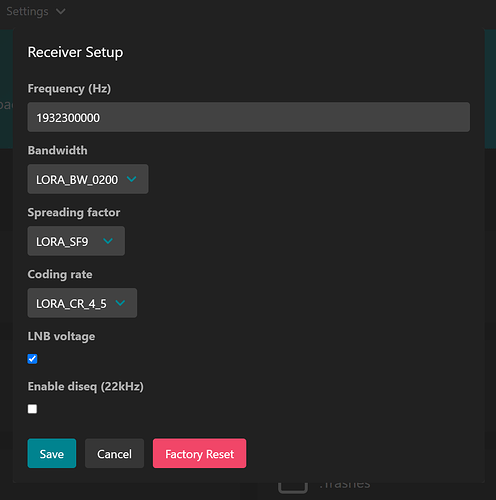Click the teal arrow in Bandwidth selector

(132, 179)
